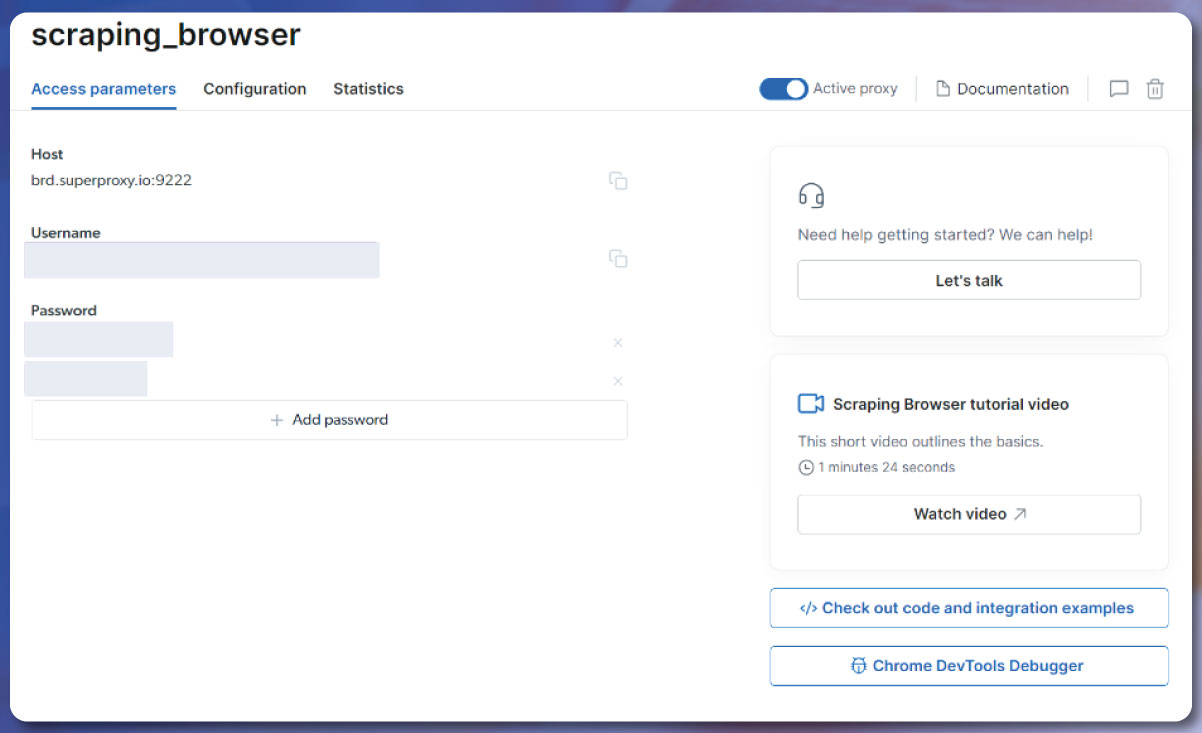Click the Host label
The image size is (1202, 733).
point(47,154)
